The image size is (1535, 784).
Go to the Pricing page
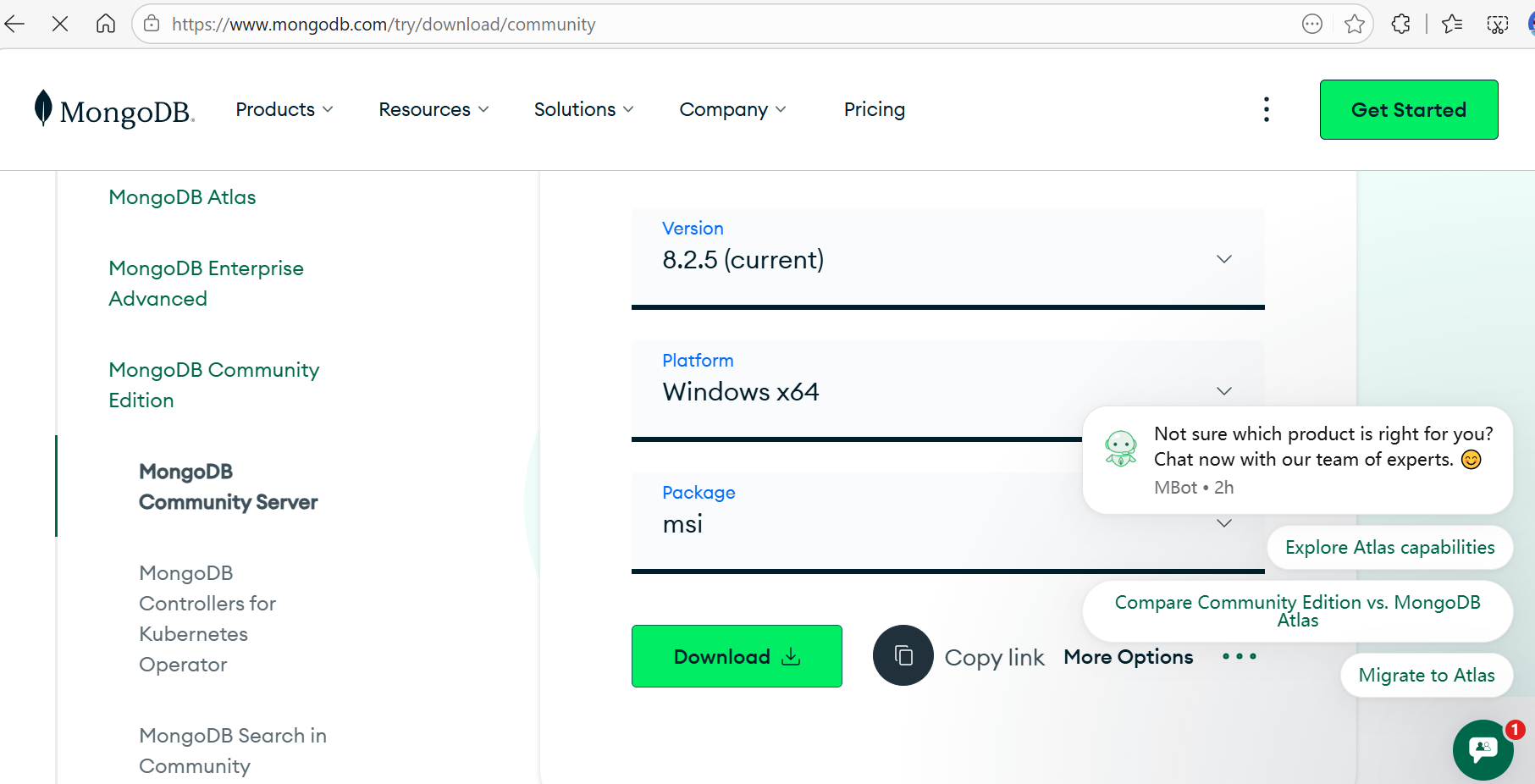pos(875,109)
